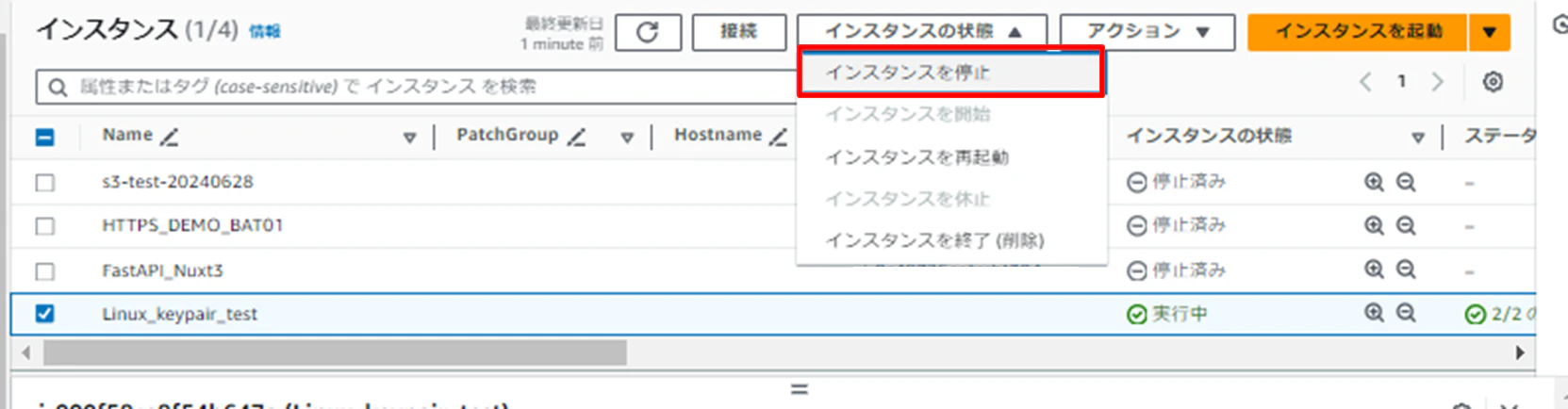Screen dimensions: 1568x409
Task: Sort by Name column arrow
Action: [x=409, y=138]
